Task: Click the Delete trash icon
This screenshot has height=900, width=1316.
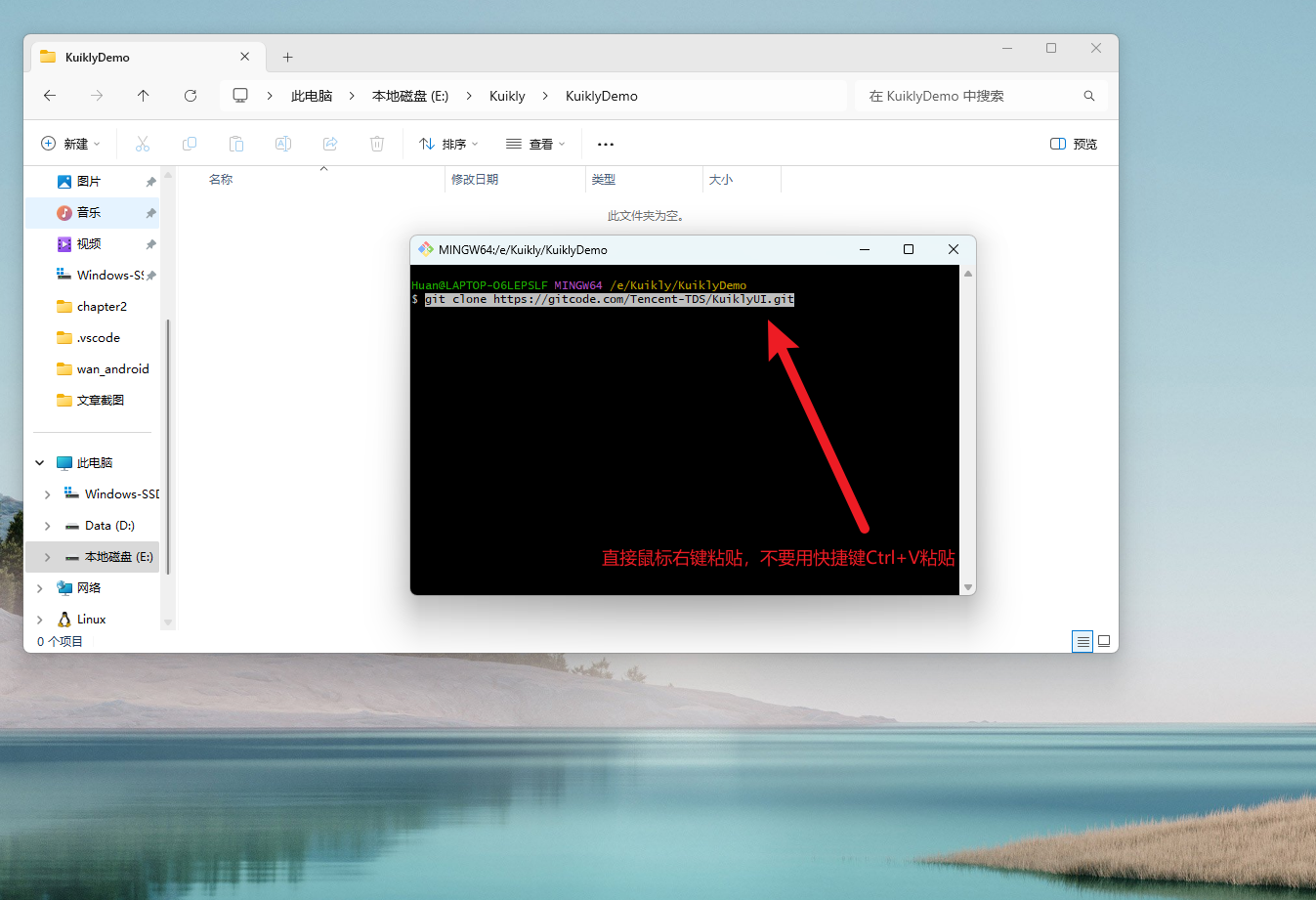Action: 377,144
